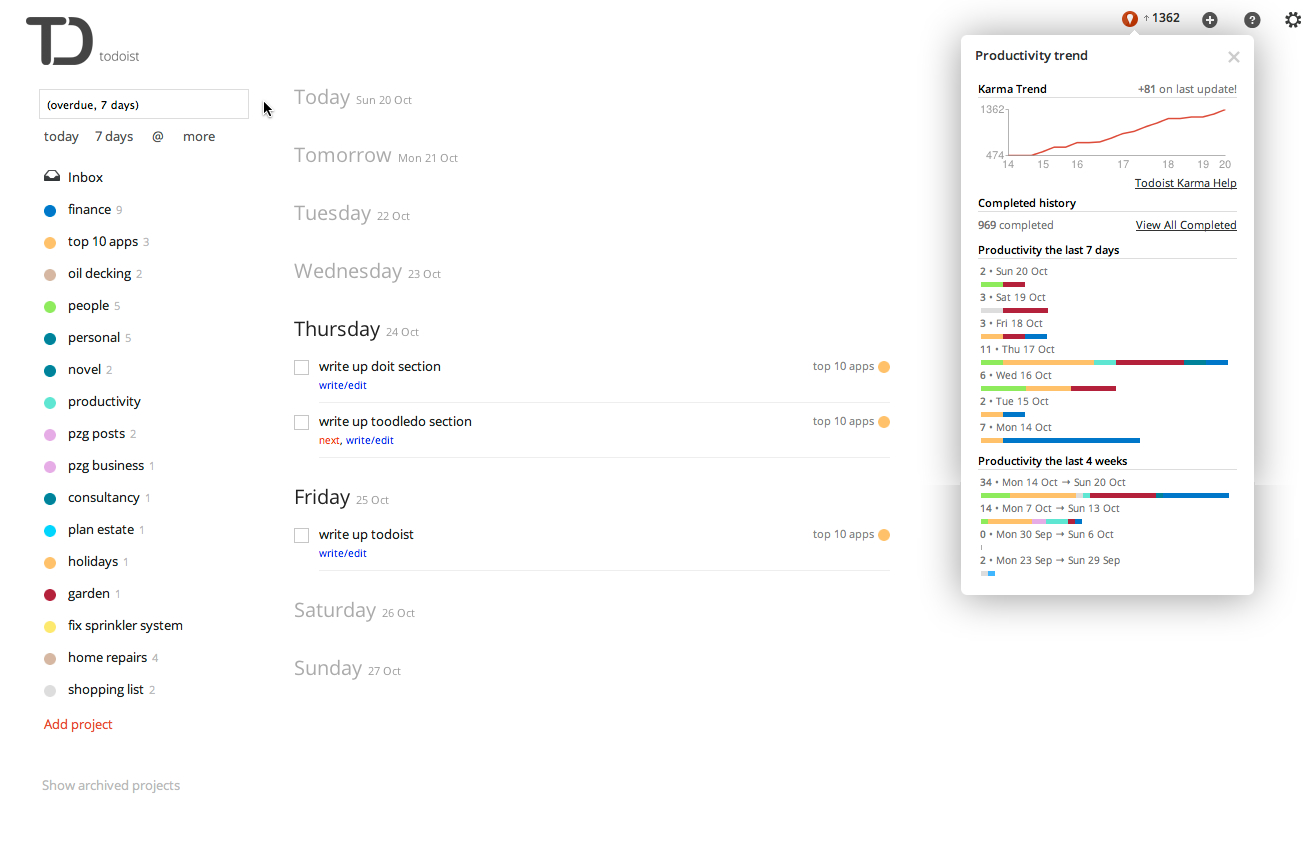Click the Add project link
Viewport: 1313px width, 855px height.
[78, 724]
